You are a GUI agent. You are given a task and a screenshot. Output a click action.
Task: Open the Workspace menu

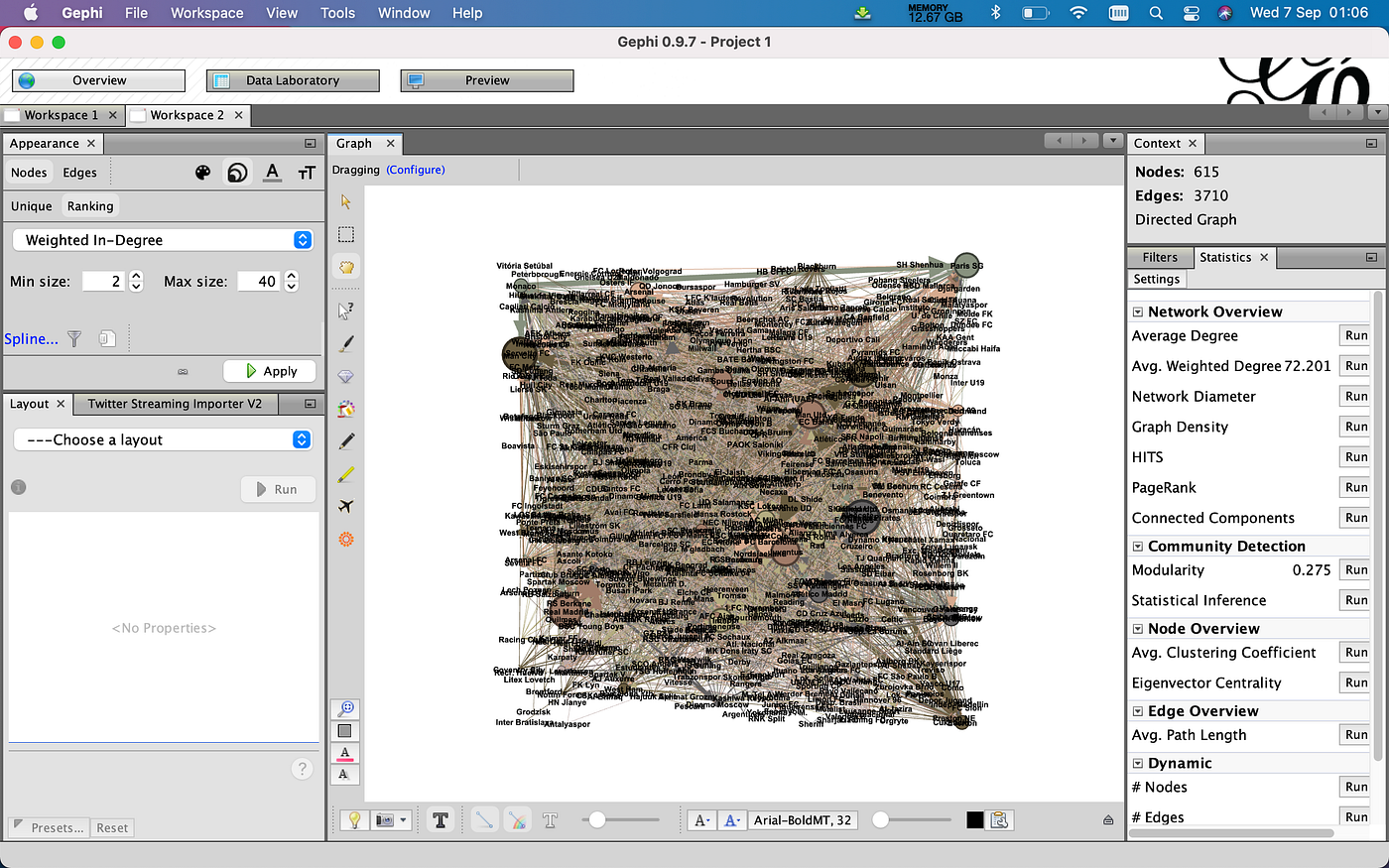[x=207, y=13]
